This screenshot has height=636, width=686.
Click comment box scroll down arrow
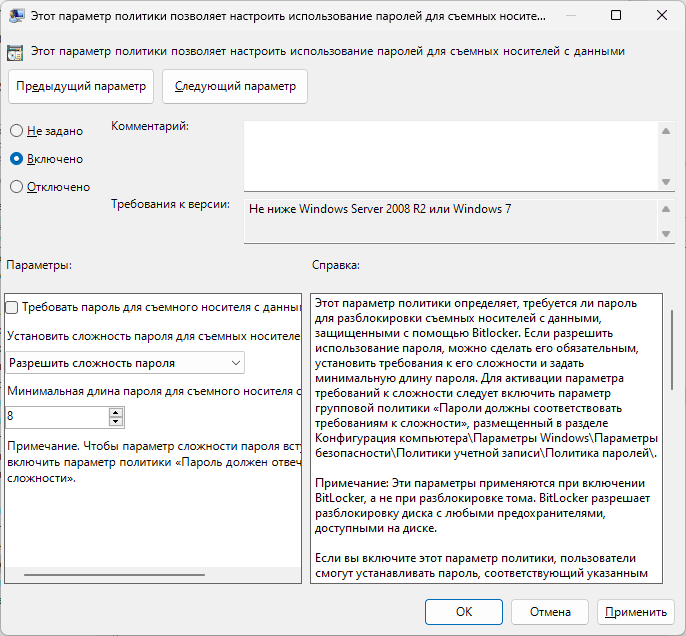pyautogui.click(x=666, y=182)
